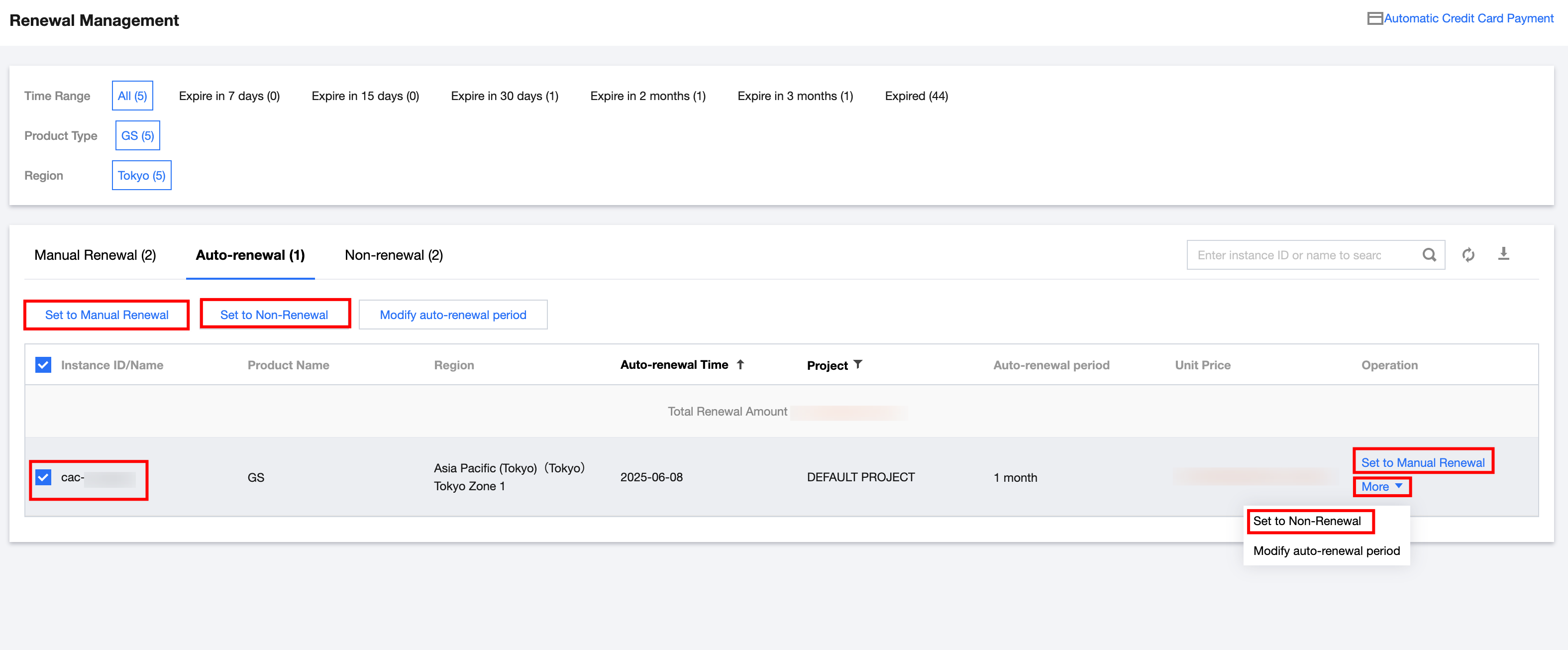Open Automatic Credit Card Payment link
This screenshot has width=1568, height=650.
tap(1468, 18)
